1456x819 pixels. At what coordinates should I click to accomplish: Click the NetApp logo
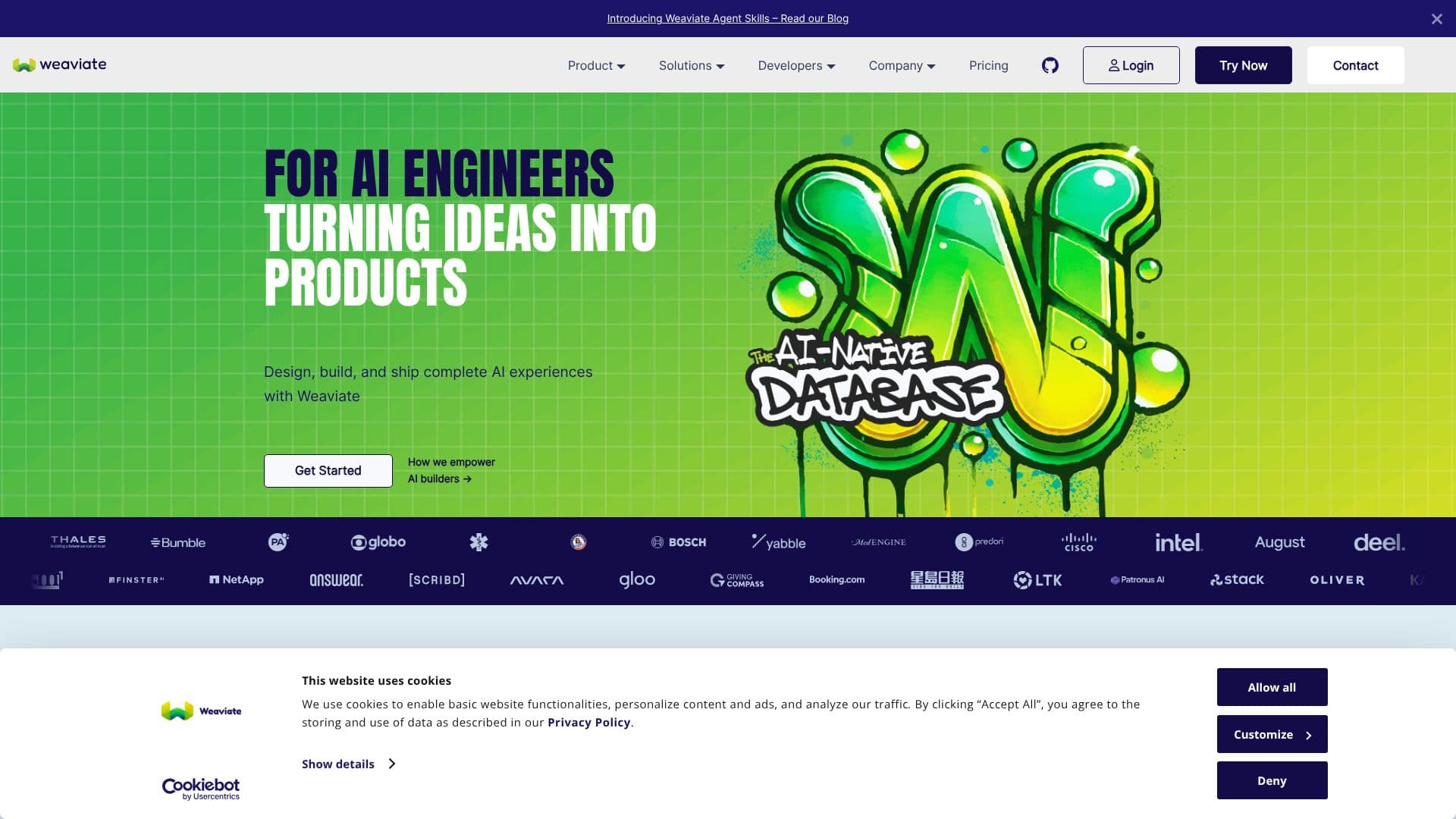[x=237, y=580]
